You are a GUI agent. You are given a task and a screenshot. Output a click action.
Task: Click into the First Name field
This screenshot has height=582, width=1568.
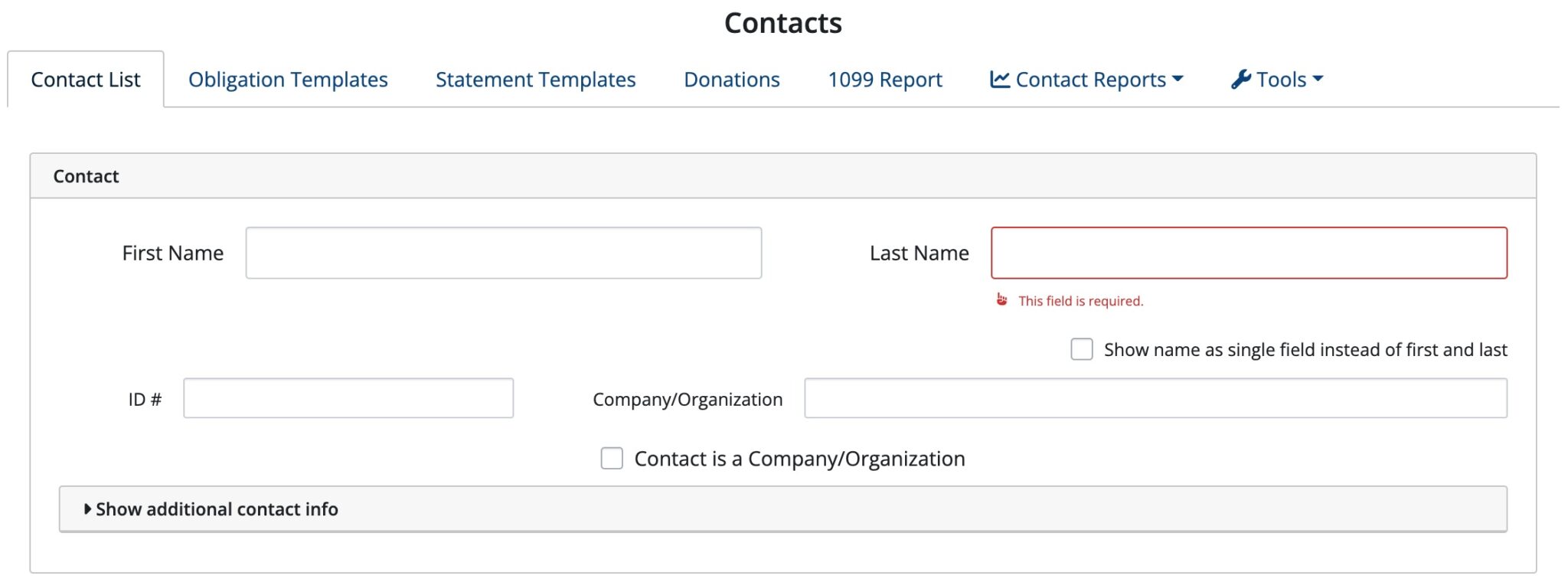coord(503,253)
